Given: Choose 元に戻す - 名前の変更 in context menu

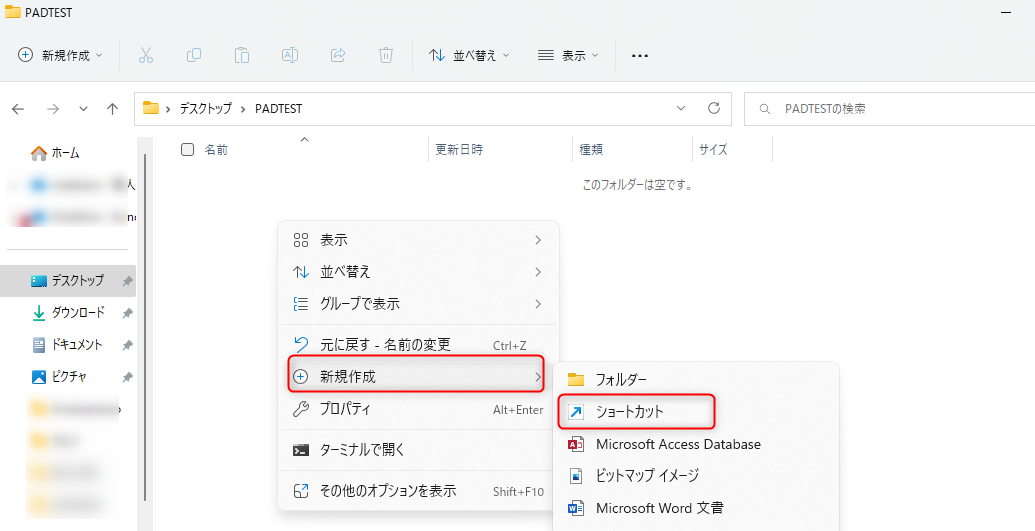Looking at the screenshot, I should 419,345.
